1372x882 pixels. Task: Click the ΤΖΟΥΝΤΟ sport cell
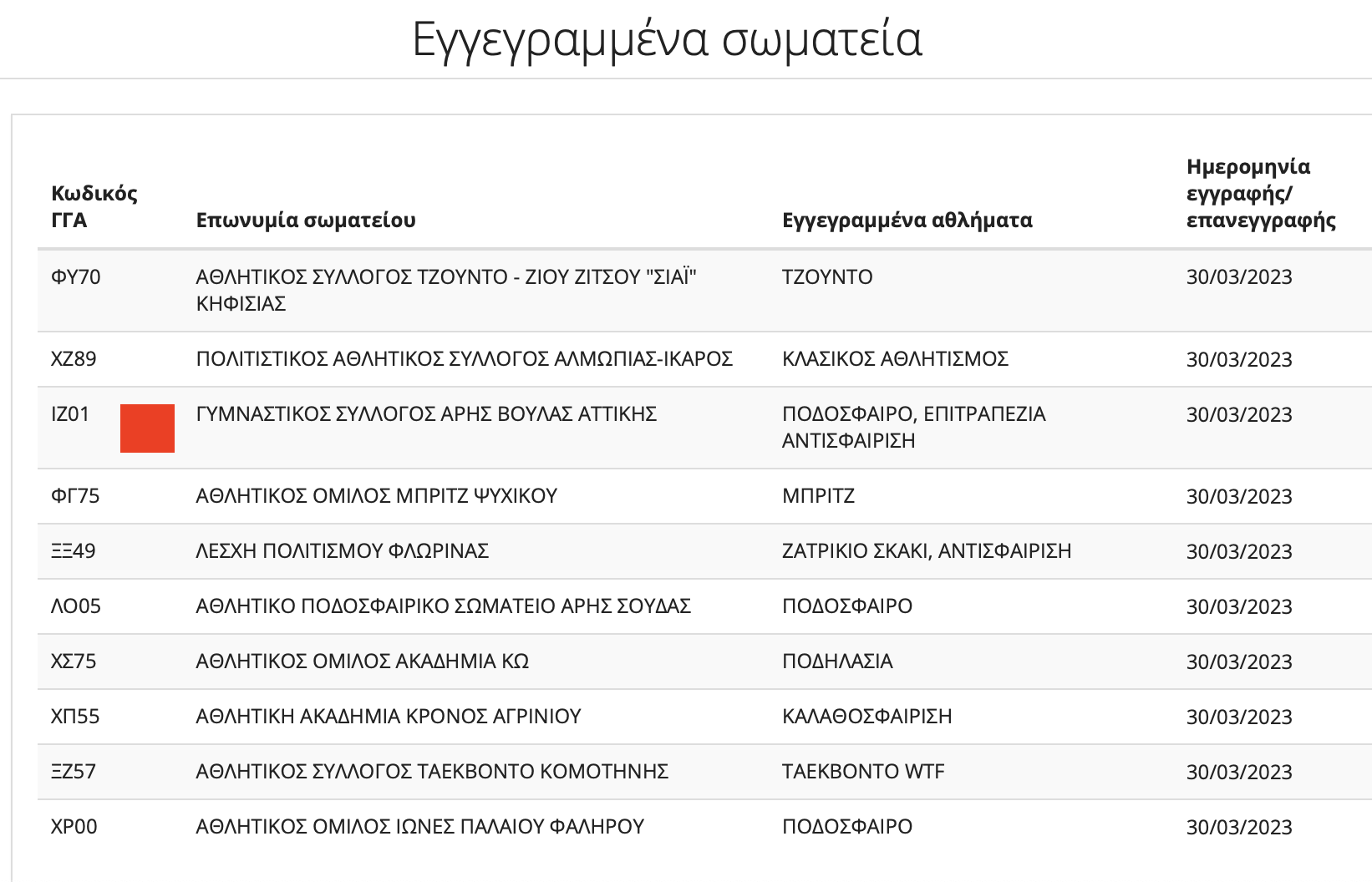(827, 276)
